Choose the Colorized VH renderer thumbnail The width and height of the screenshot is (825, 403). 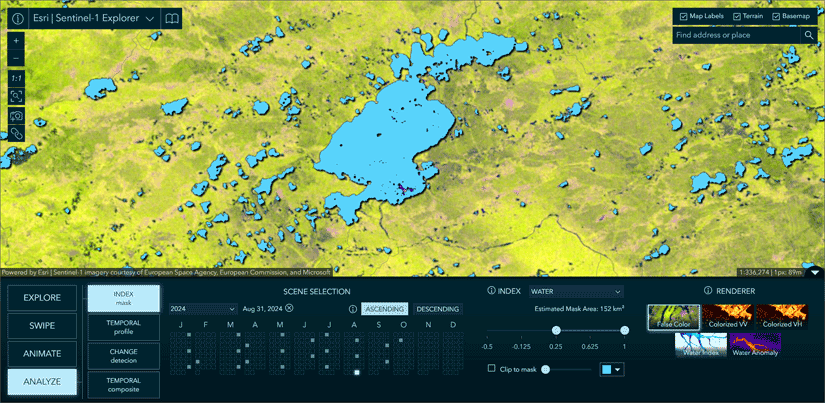click(781, 317)
